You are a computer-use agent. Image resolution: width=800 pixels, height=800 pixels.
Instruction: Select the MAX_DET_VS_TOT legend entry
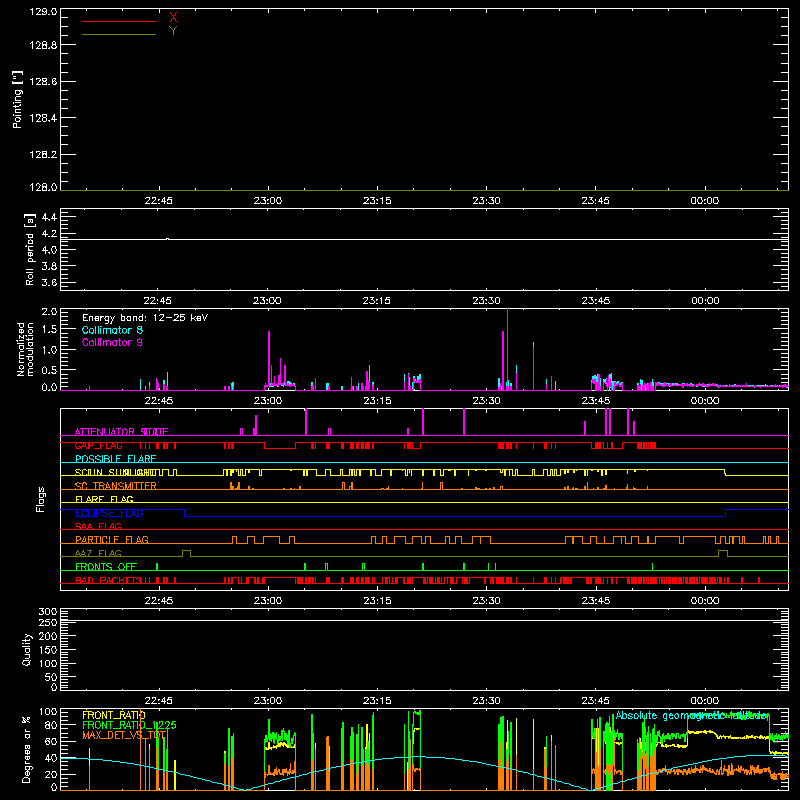pos(124,735)
